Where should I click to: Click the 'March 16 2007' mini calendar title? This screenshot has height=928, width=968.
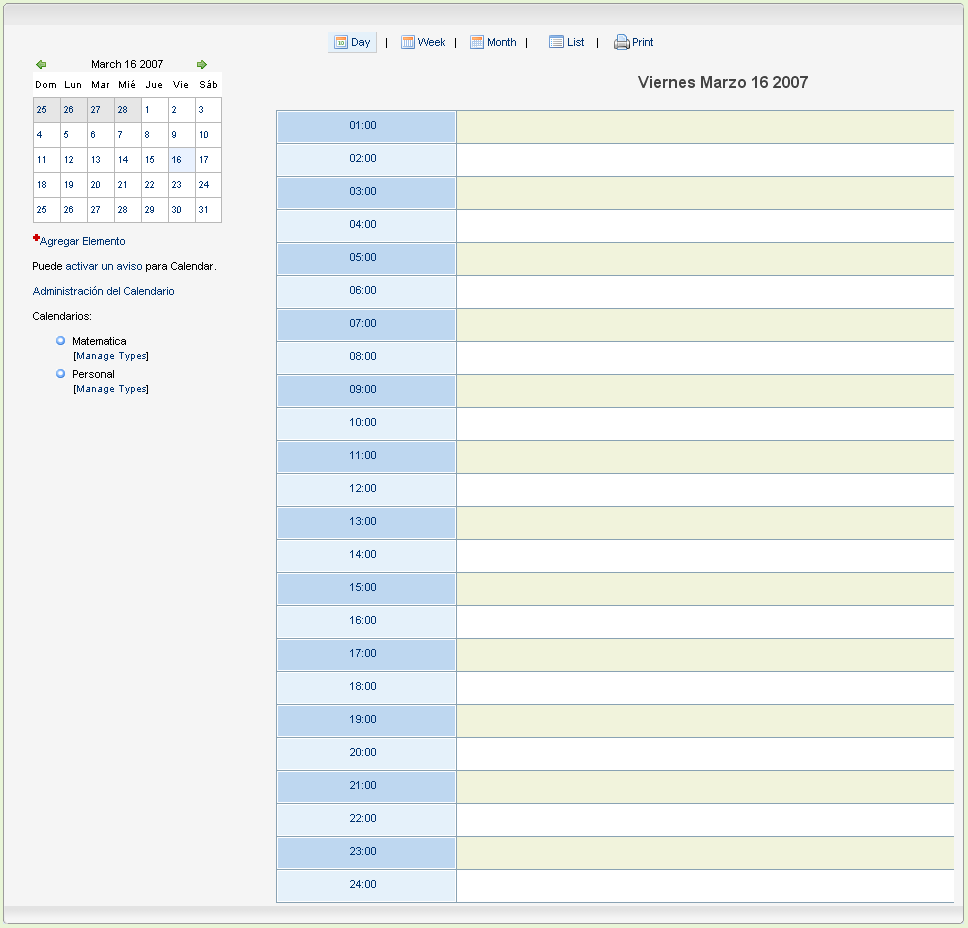click(x=127, y=64)
